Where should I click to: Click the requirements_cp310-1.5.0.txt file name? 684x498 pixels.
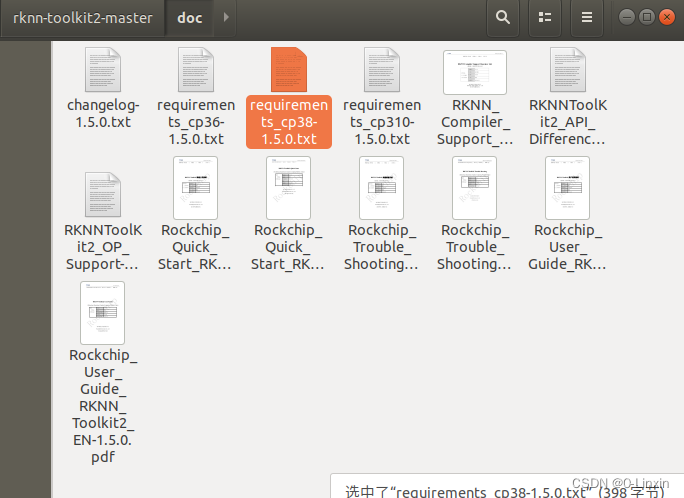coord(382,122)
